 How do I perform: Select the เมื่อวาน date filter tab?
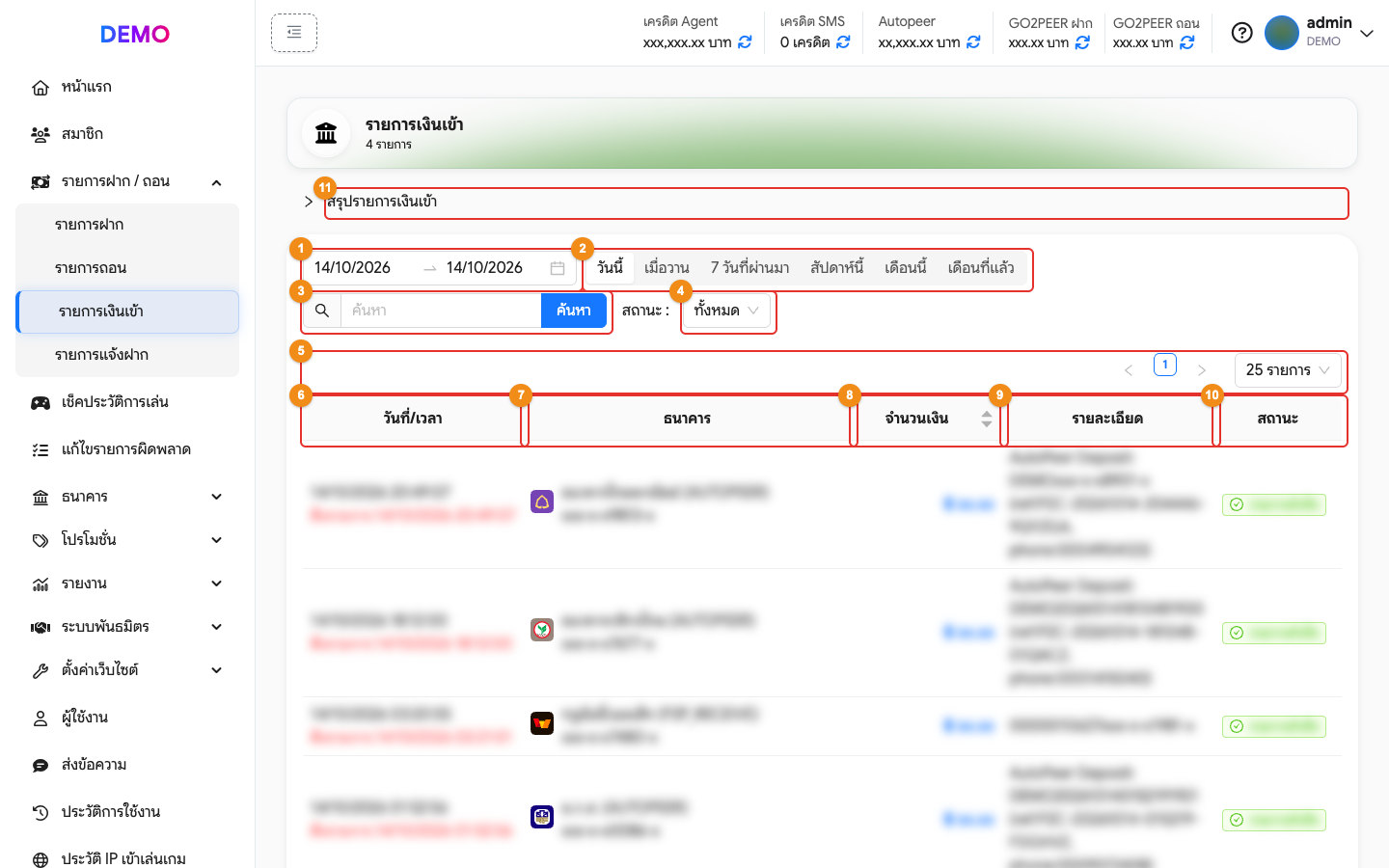(667, 267)
